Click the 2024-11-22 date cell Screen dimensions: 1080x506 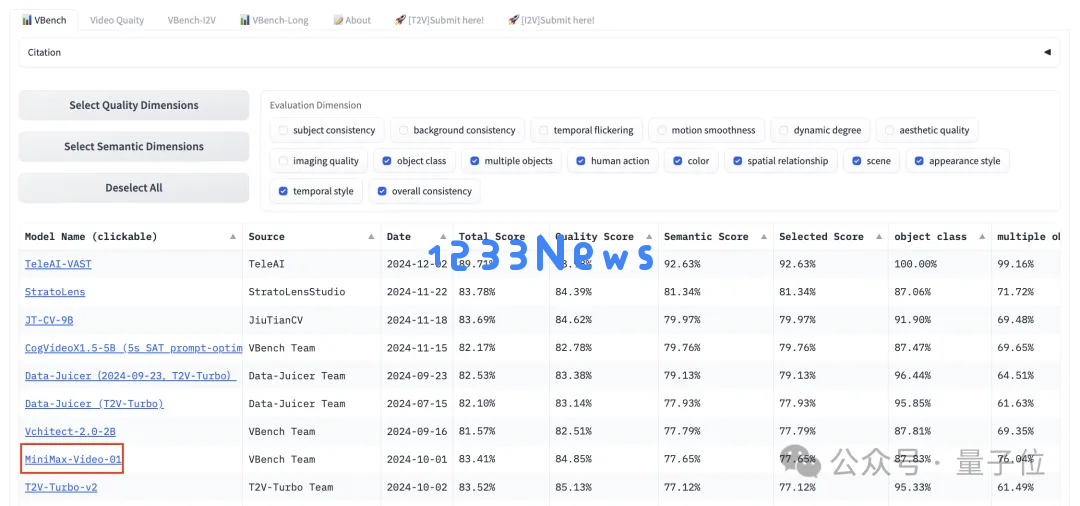[417, 292]
